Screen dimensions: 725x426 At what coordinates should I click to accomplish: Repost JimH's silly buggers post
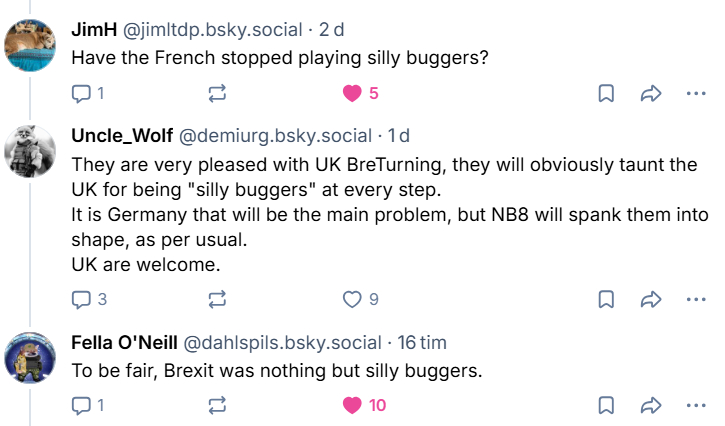(216, 94)
